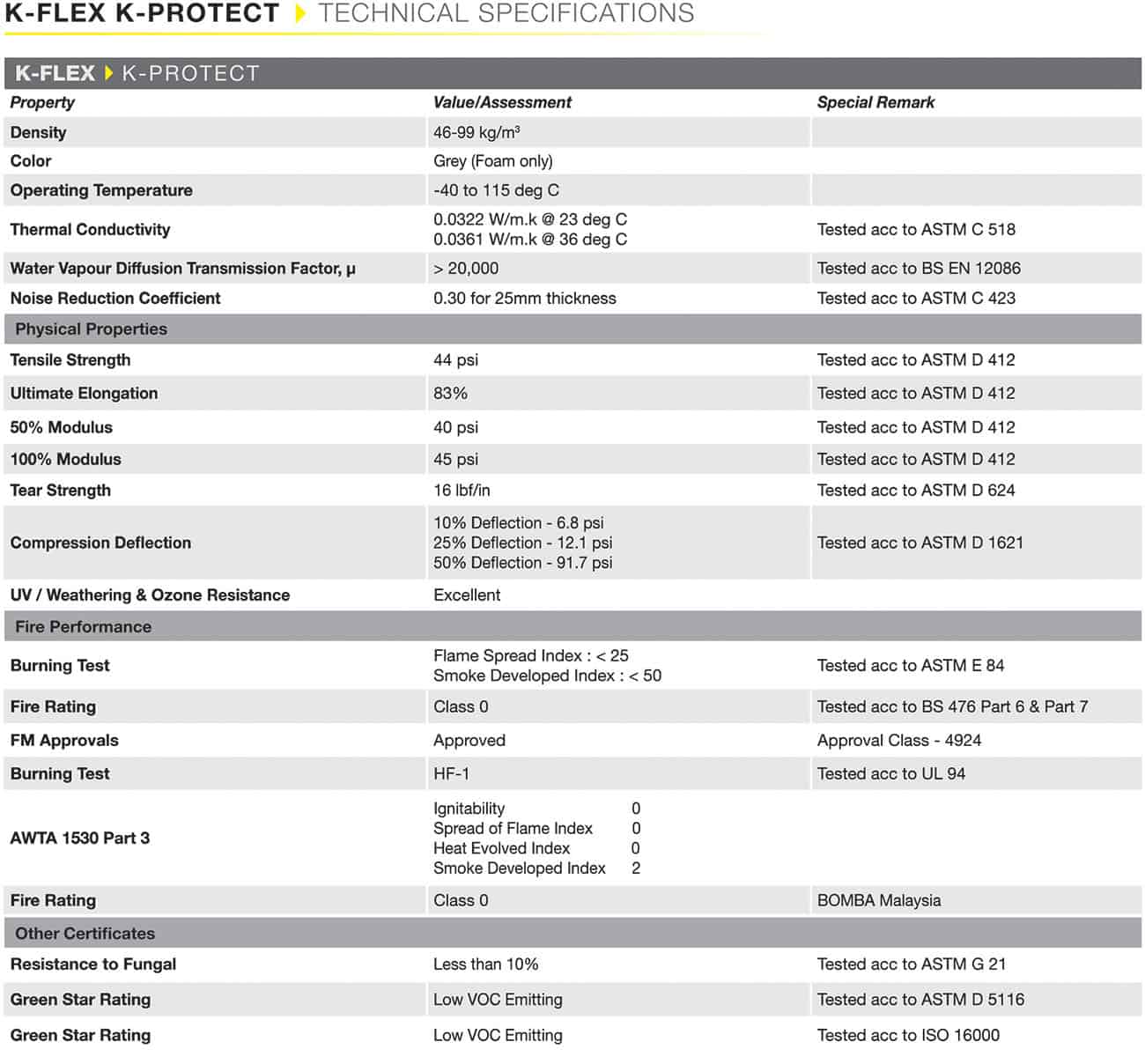This screenshot has width=1145, height=1064.
Task: Click the 'Value/Assessment' column header
Action: (x=502, y=102)
